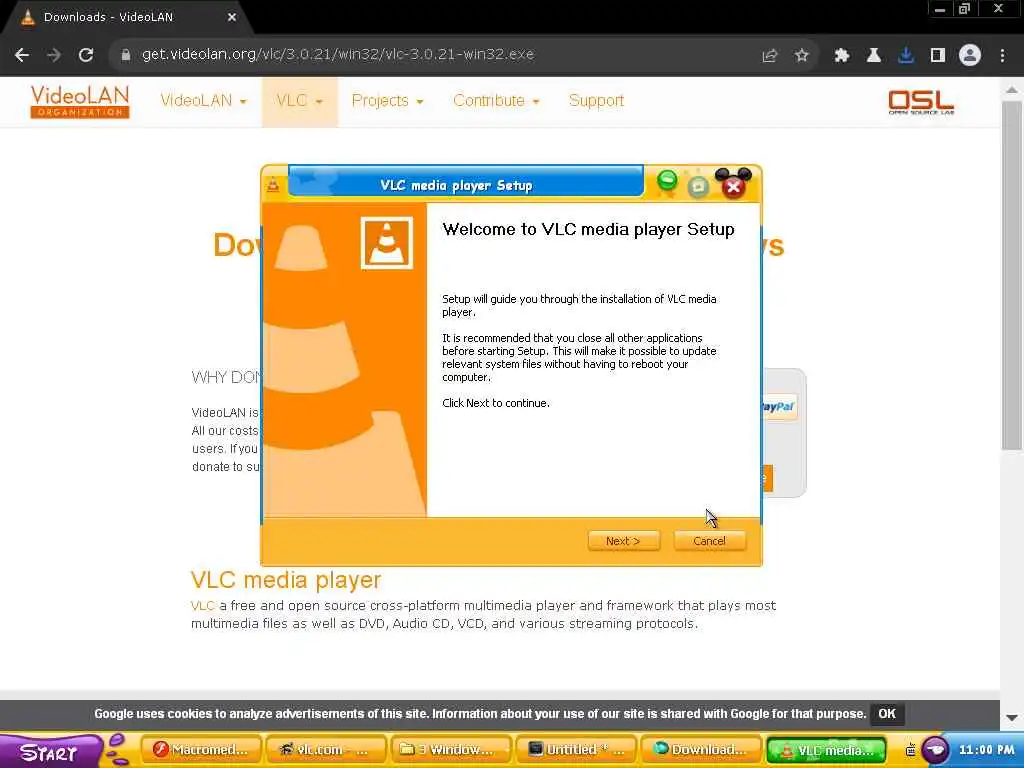The image size is (1024, 768).
Task: Switch to the Untitled taskbar item
Action: 577,750
